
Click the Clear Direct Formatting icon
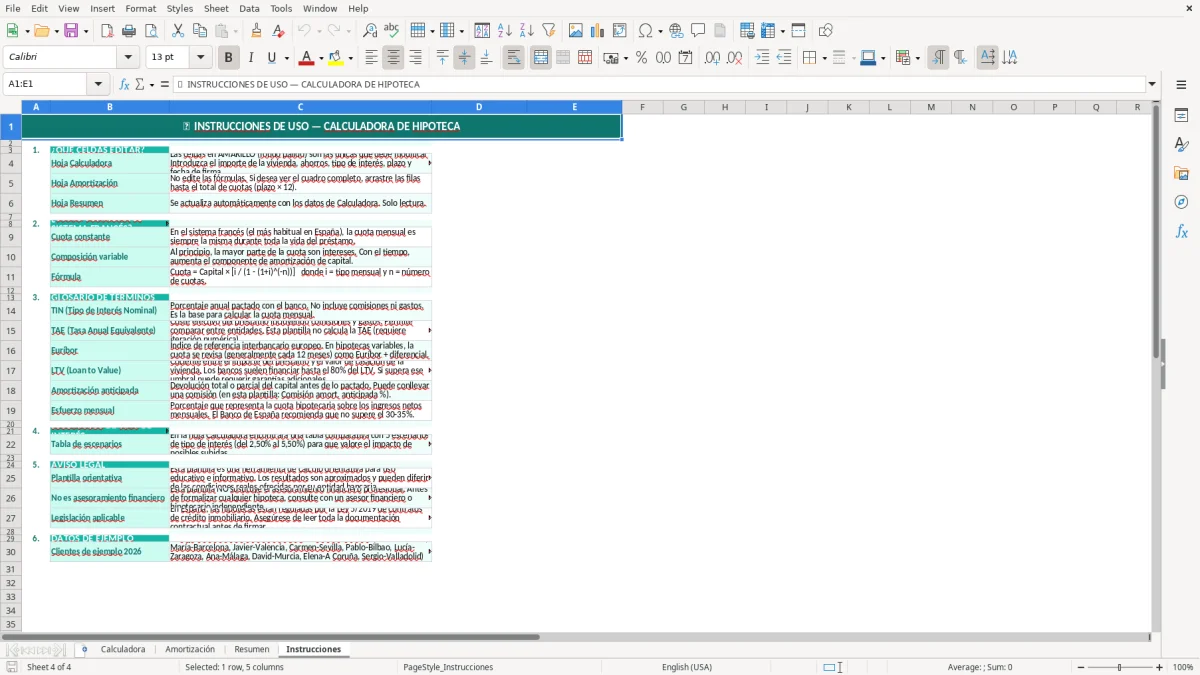click(279, 31)
